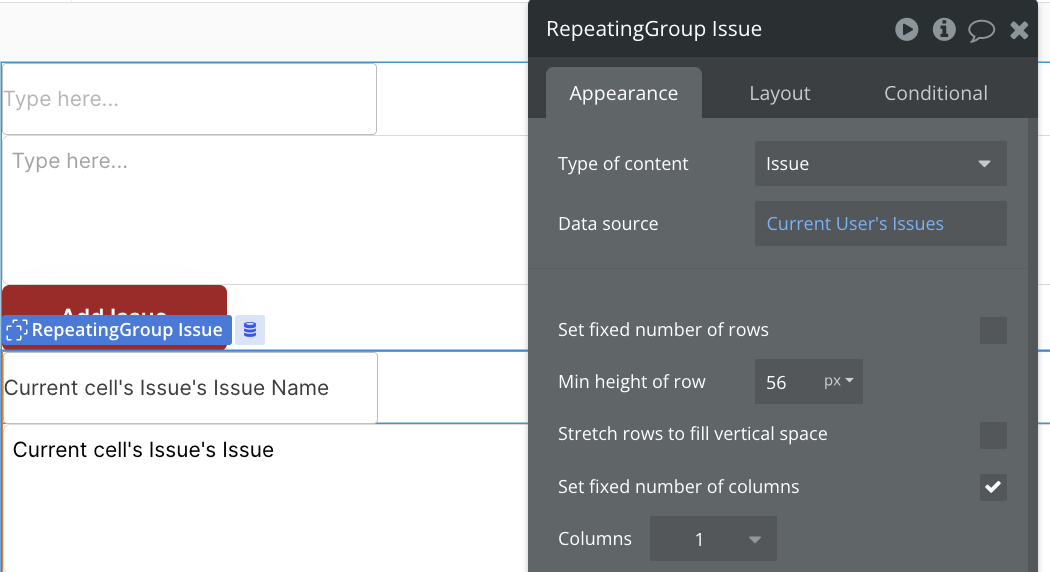Click the play/preview icon in property editor header
Image resolution: width=1050 pixels, height=572 pixels.
(906, 29)
